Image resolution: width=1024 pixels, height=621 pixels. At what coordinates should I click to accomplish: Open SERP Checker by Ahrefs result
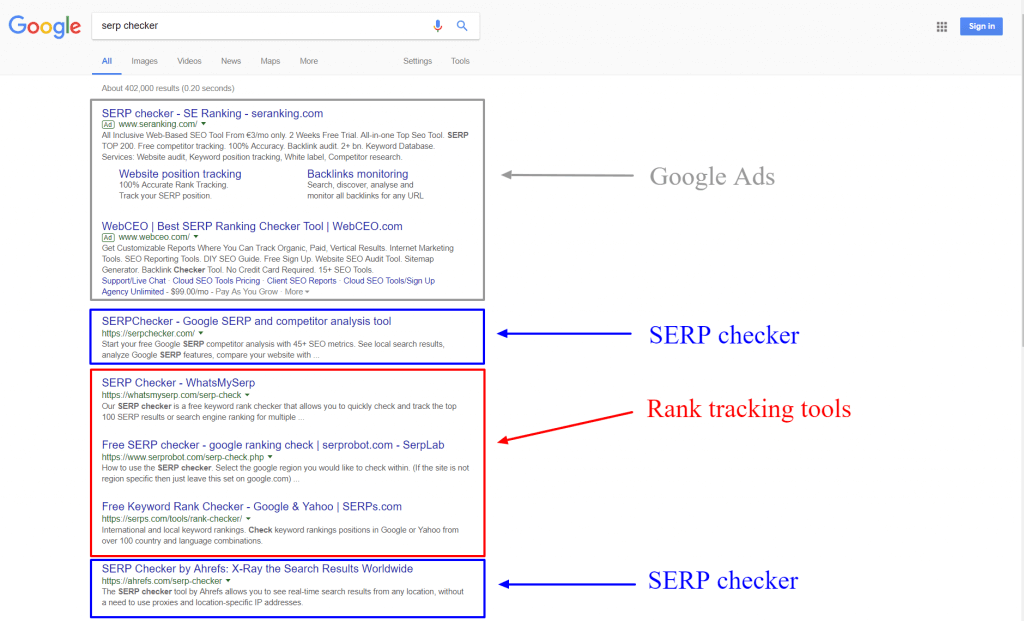[x=257, y=569]
